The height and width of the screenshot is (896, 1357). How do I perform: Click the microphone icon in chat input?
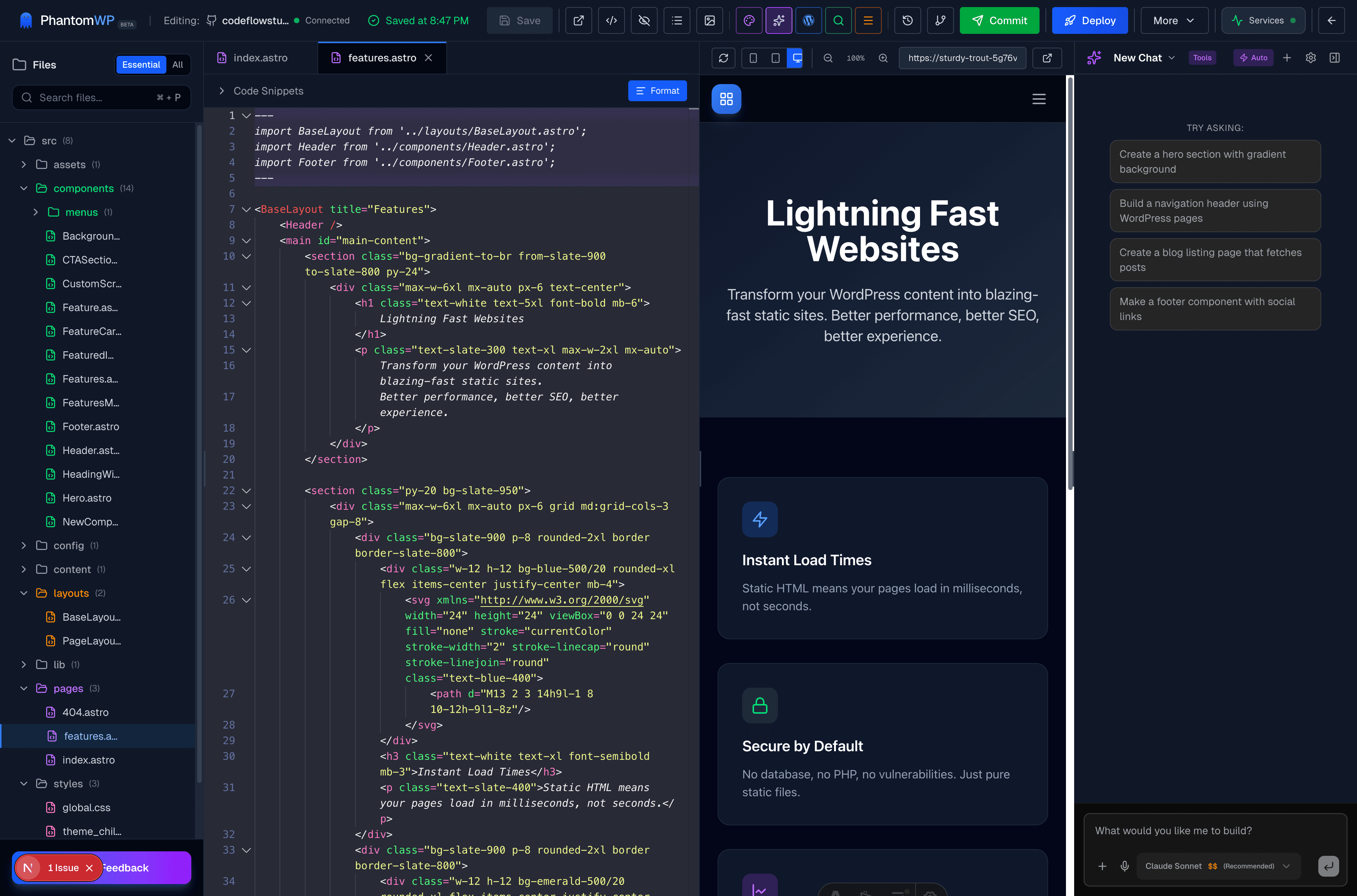pyautogui.click(x=1124, y=866)
